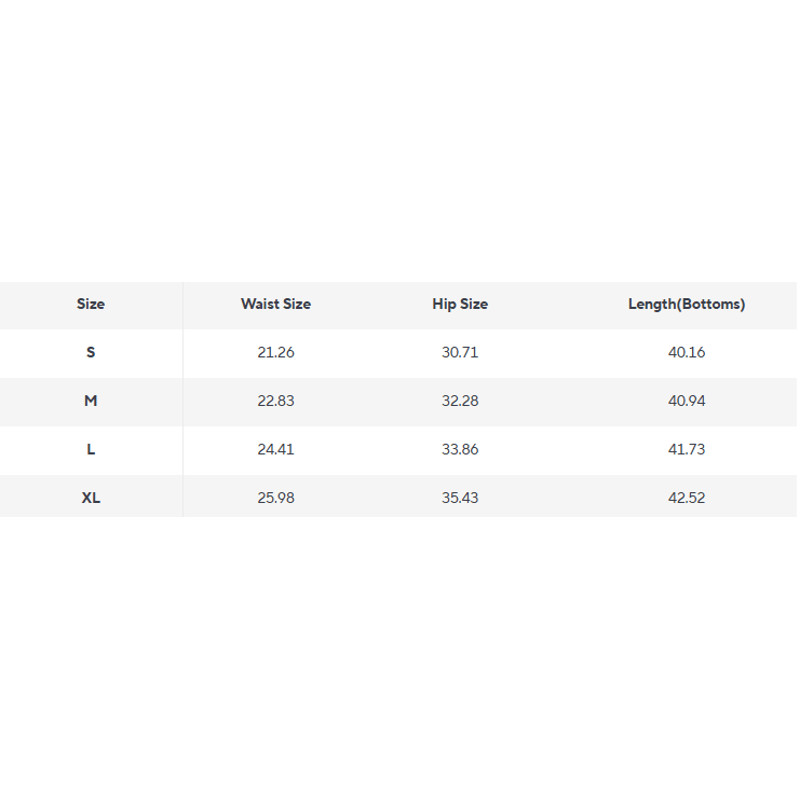The width and height of the screenshot is (800, 800).
Task: Select hip value 32.28
Action: (460, 400)
